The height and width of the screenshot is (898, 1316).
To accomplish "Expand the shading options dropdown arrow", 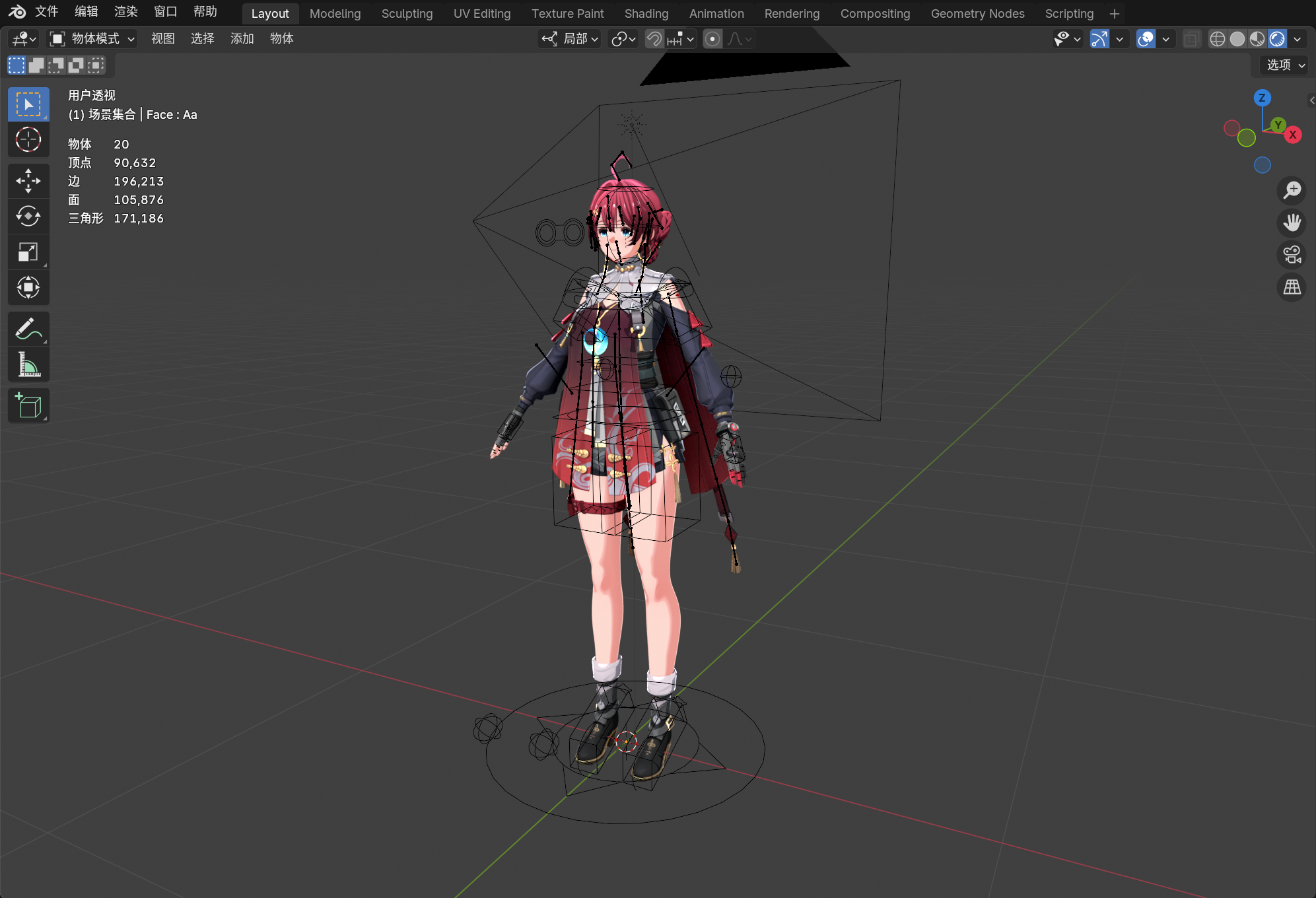I will (x=1298, y=39).
